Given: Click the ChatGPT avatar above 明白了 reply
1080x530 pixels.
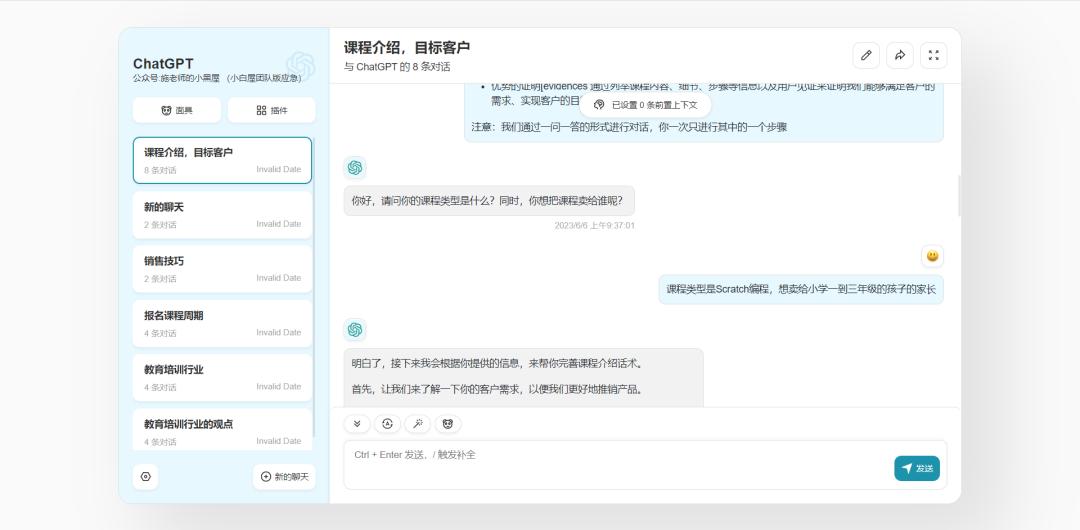Looking at the screenshot, I should click(x=355, y=330).
